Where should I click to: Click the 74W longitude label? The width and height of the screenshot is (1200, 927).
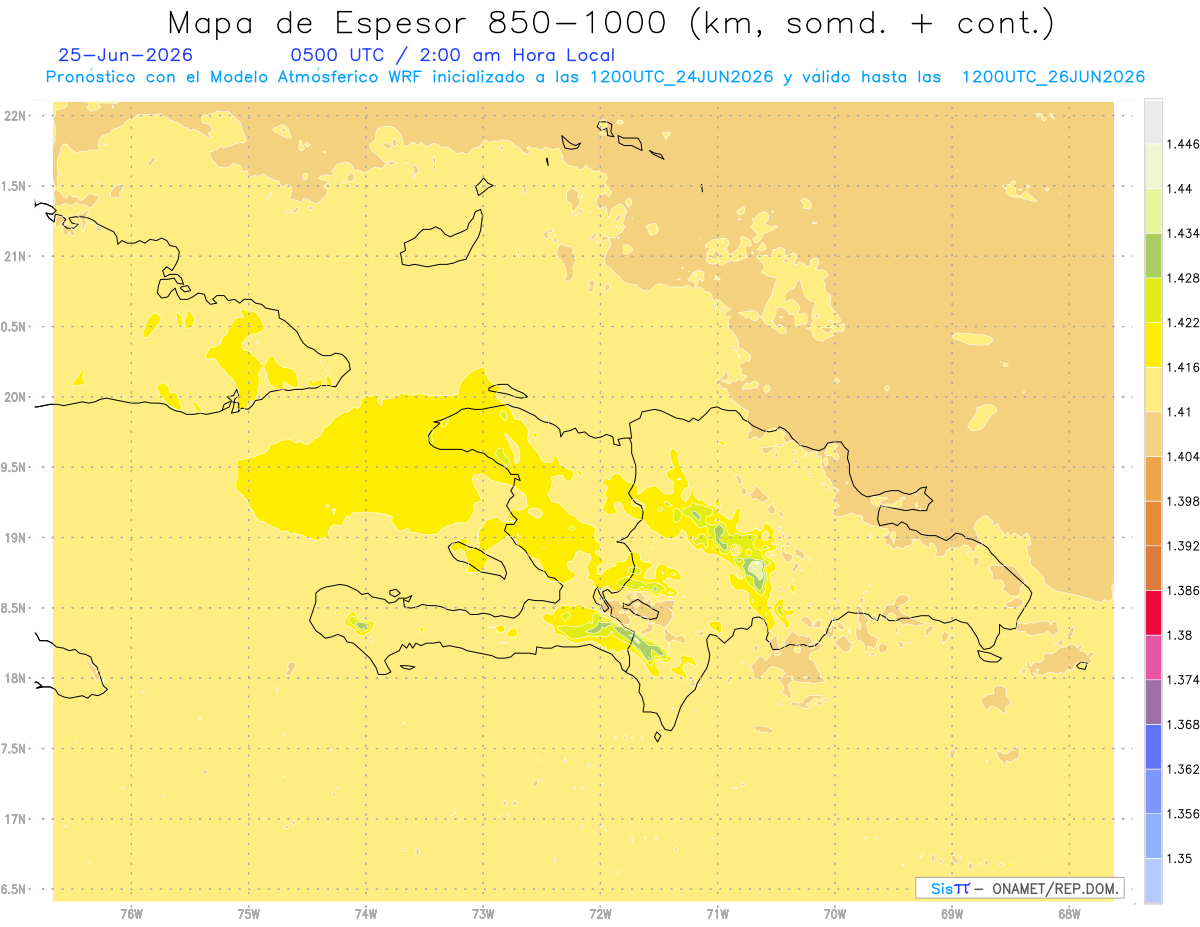tap(366, 914)
